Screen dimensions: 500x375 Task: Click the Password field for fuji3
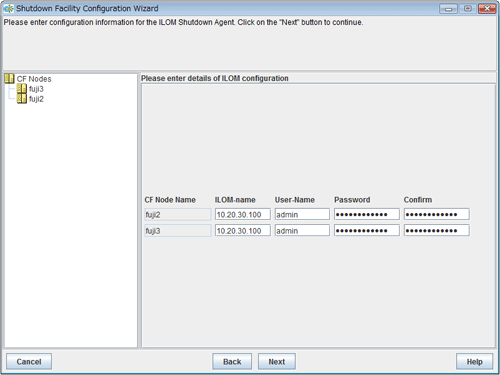click(x=367, y=230)
